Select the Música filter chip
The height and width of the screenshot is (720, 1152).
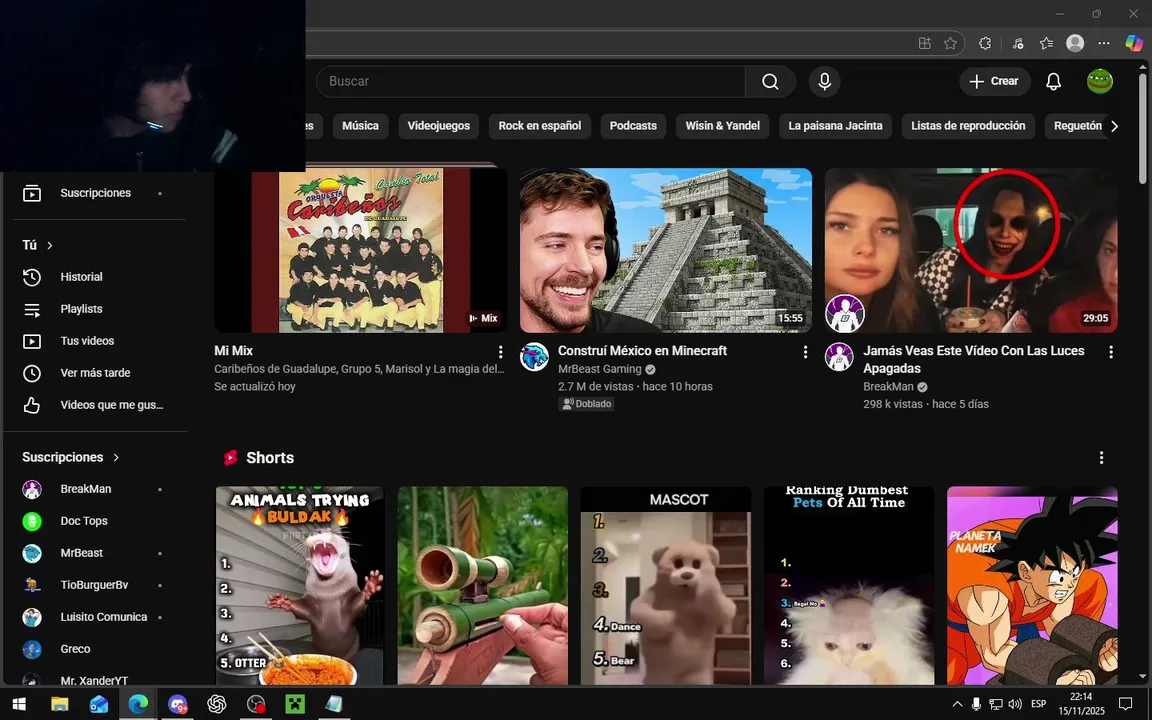360,126
